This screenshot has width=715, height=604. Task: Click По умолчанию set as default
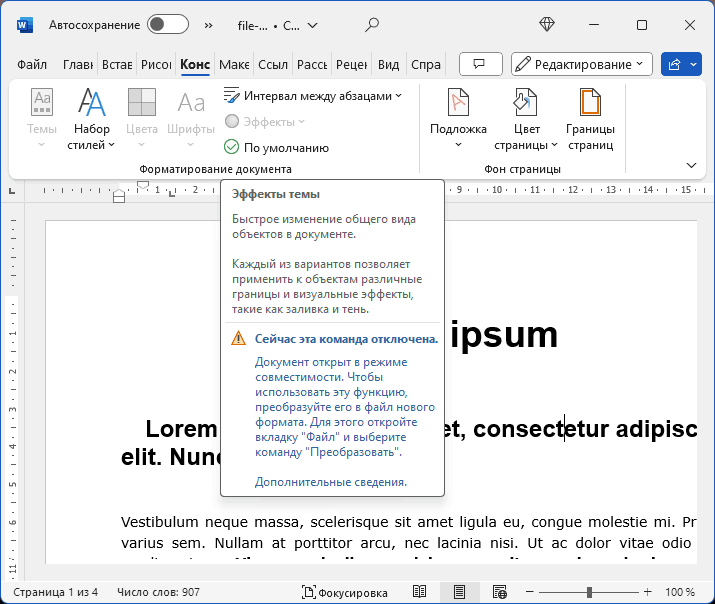[276, 148]
